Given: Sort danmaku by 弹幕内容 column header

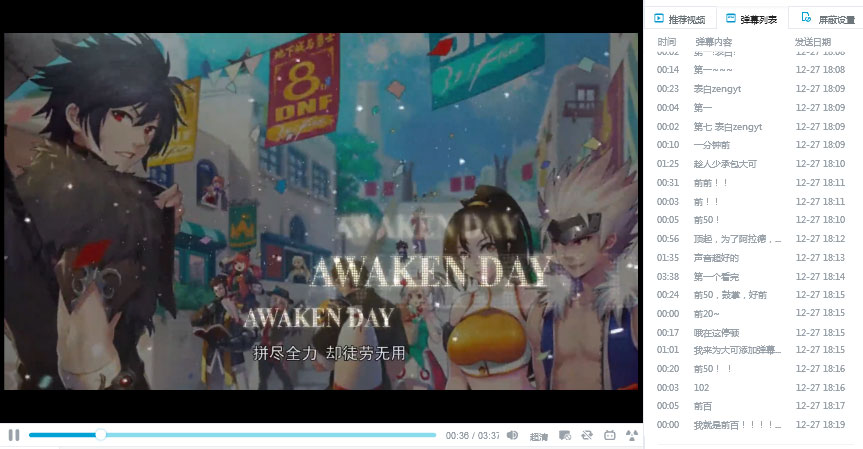Looking at the screenshot, I should [713, 42].
